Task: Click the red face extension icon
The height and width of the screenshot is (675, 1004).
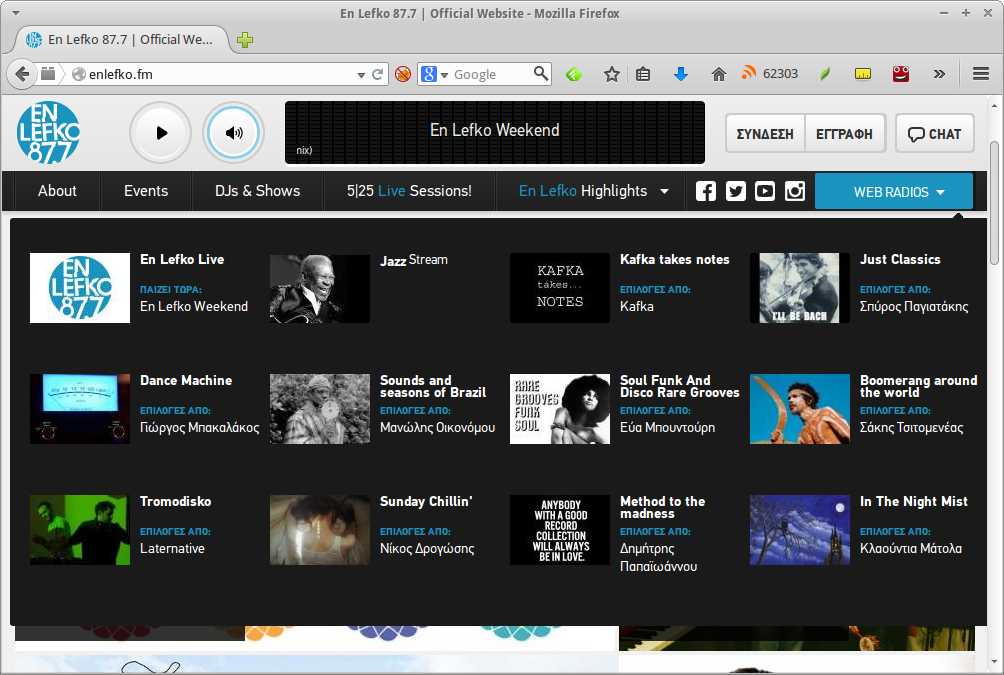Action: pos(901,74)
